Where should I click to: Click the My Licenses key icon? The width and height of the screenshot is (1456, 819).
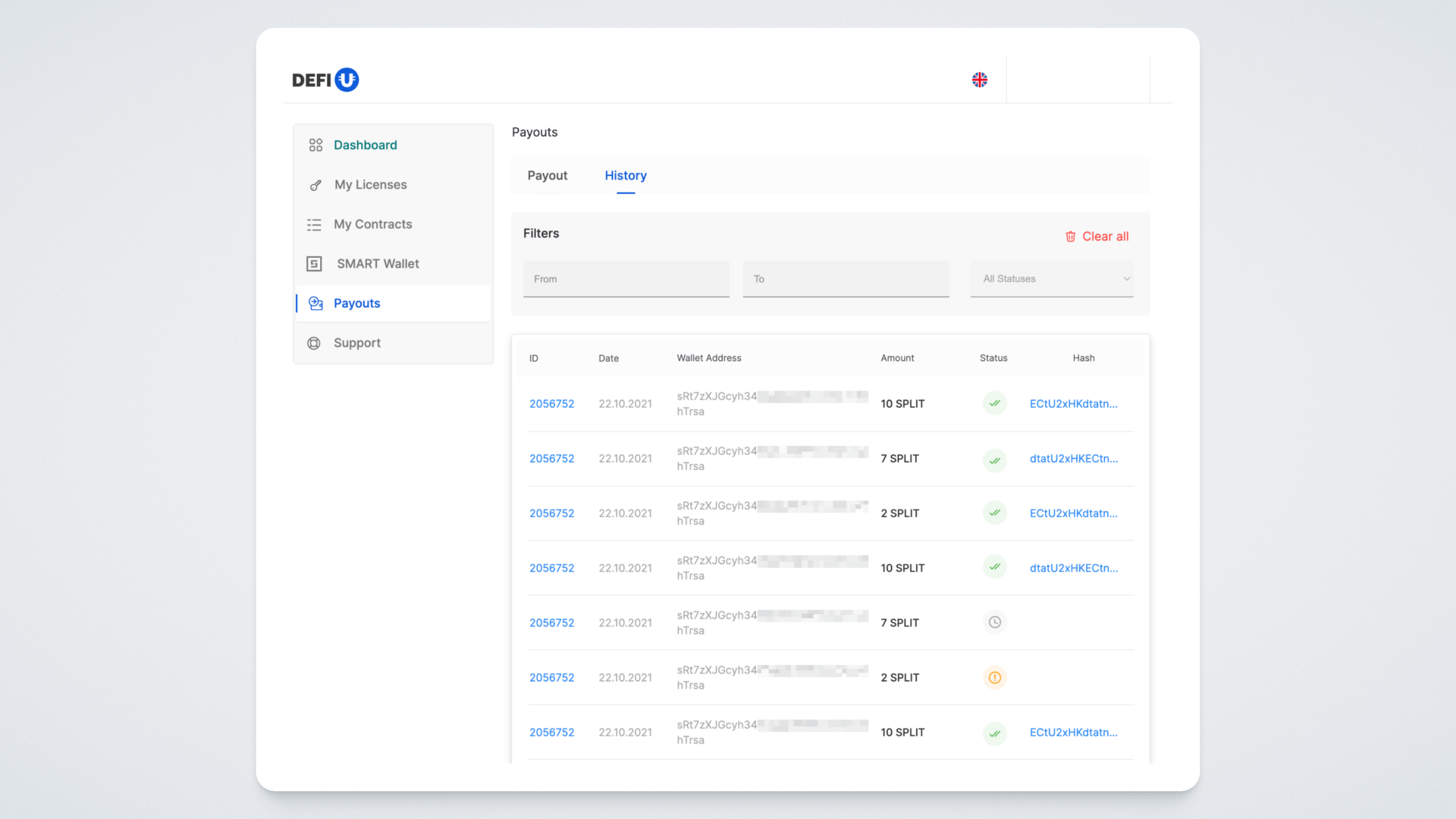click(x=315, y=185)
